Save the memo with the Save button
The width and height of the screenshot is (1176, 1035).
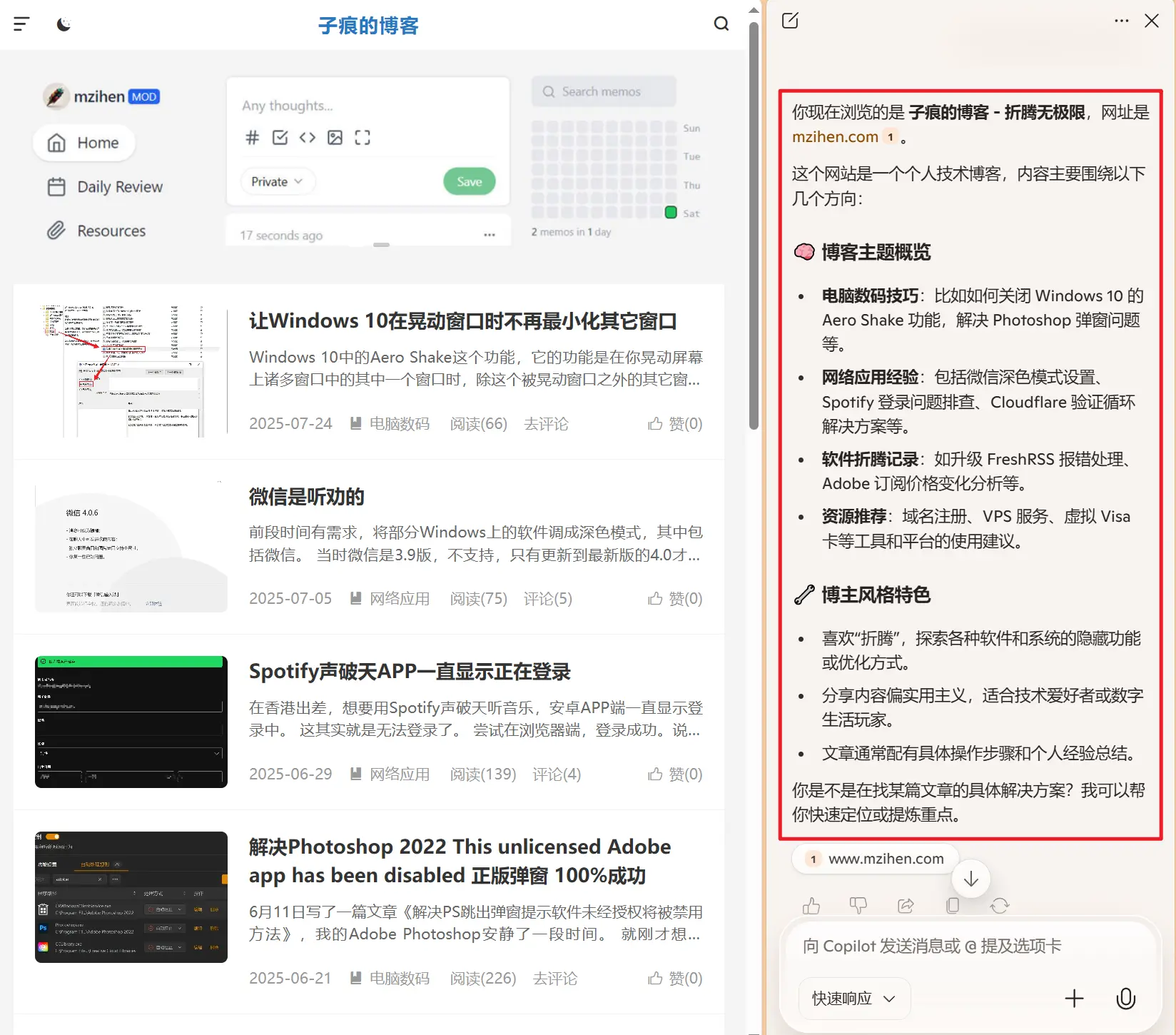469,181
